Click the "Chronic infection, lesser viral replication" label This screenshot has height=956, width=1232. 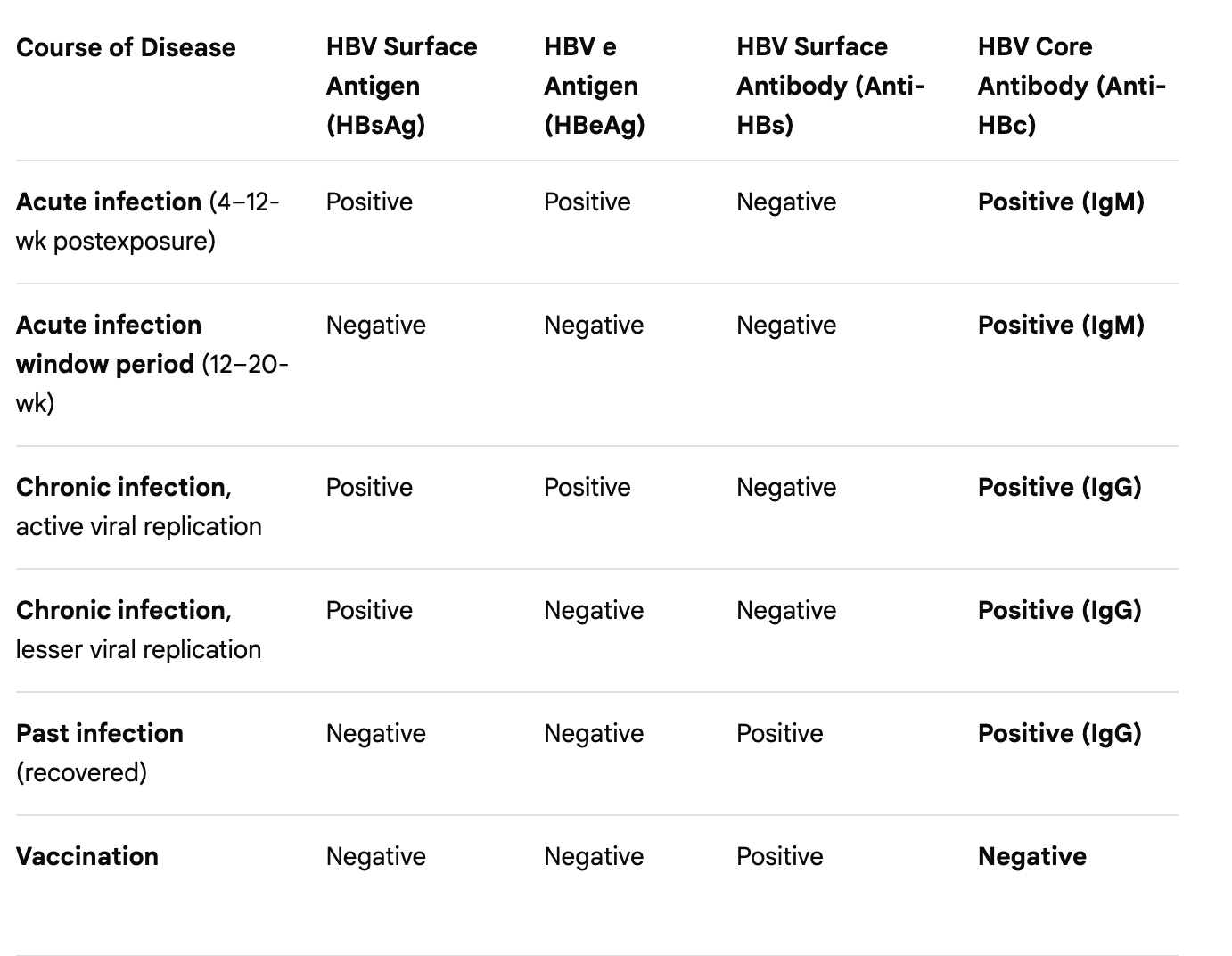tap(138, 630)
